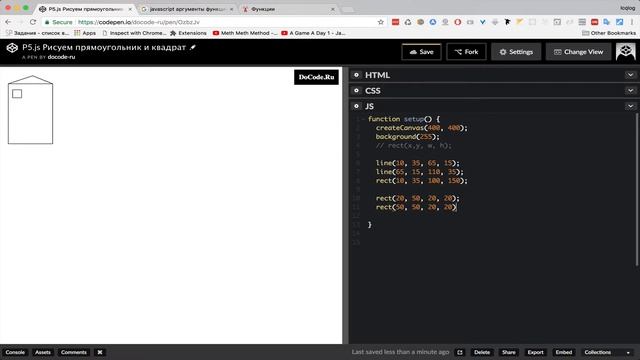Delete this pen
This screenshot has width=640, height=360.
click(x=482, y=352)
